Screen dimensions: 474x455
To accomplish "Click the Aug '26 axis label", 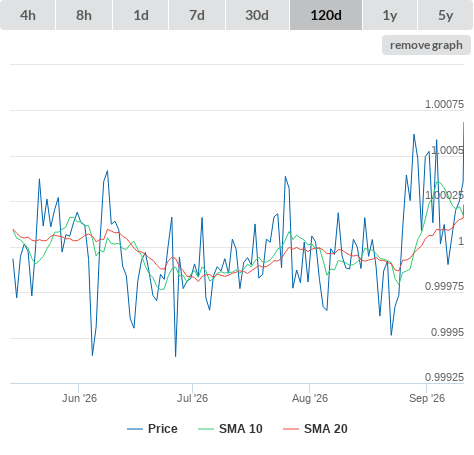I will [x=310, y=398].
